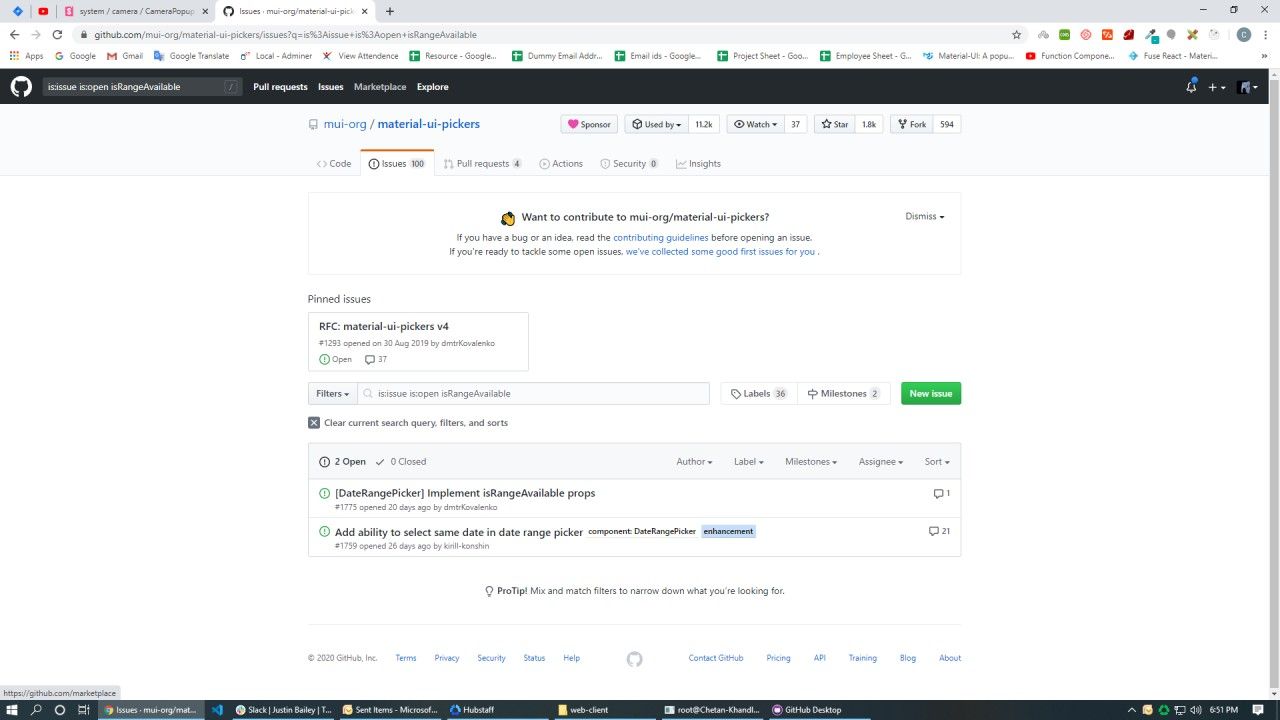Click the issue search filter input field
The height and width of the screenshot is (720, 1280).
point(540,394)
